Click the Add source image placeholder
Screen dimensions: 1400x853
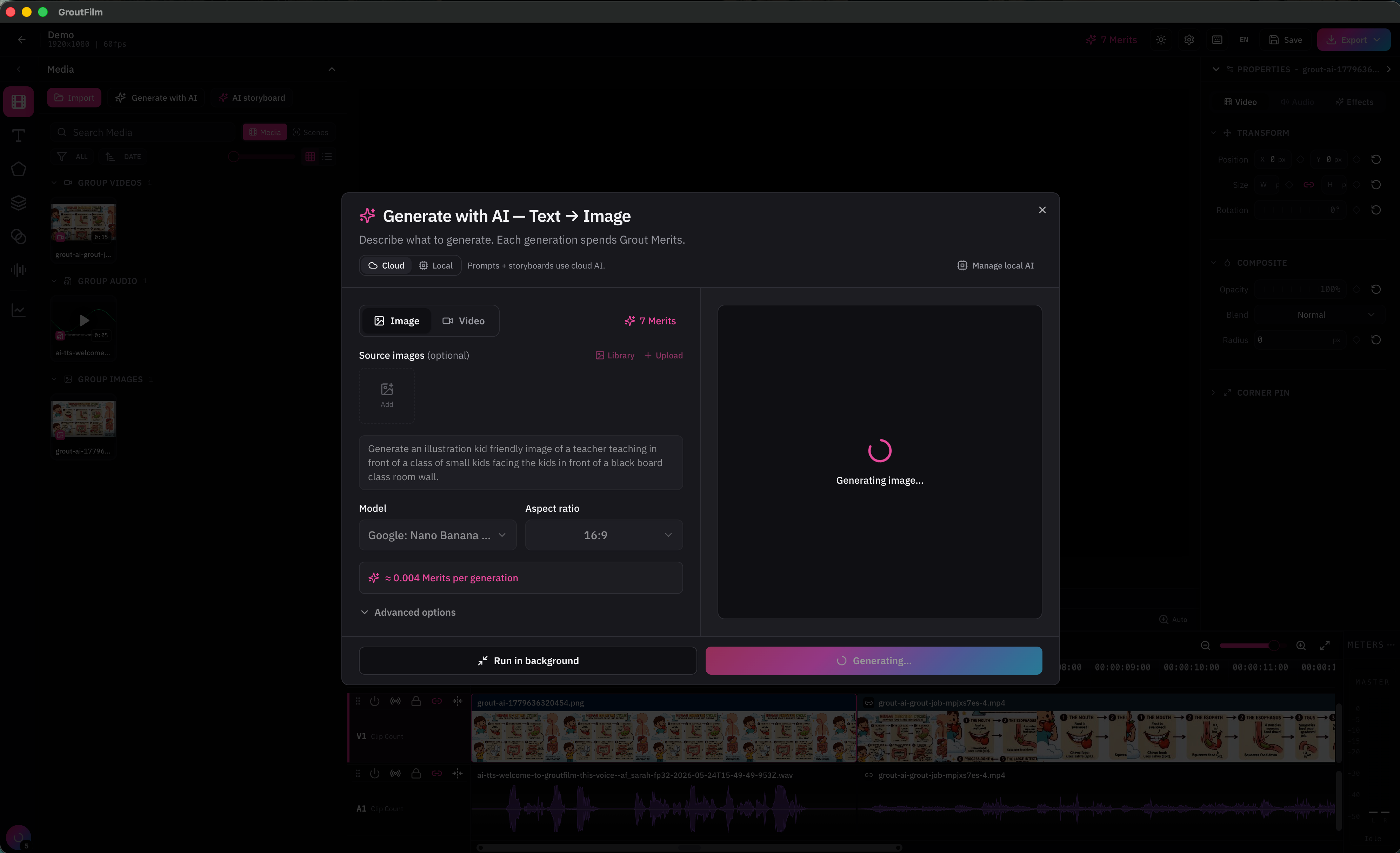tap(387, 396)
